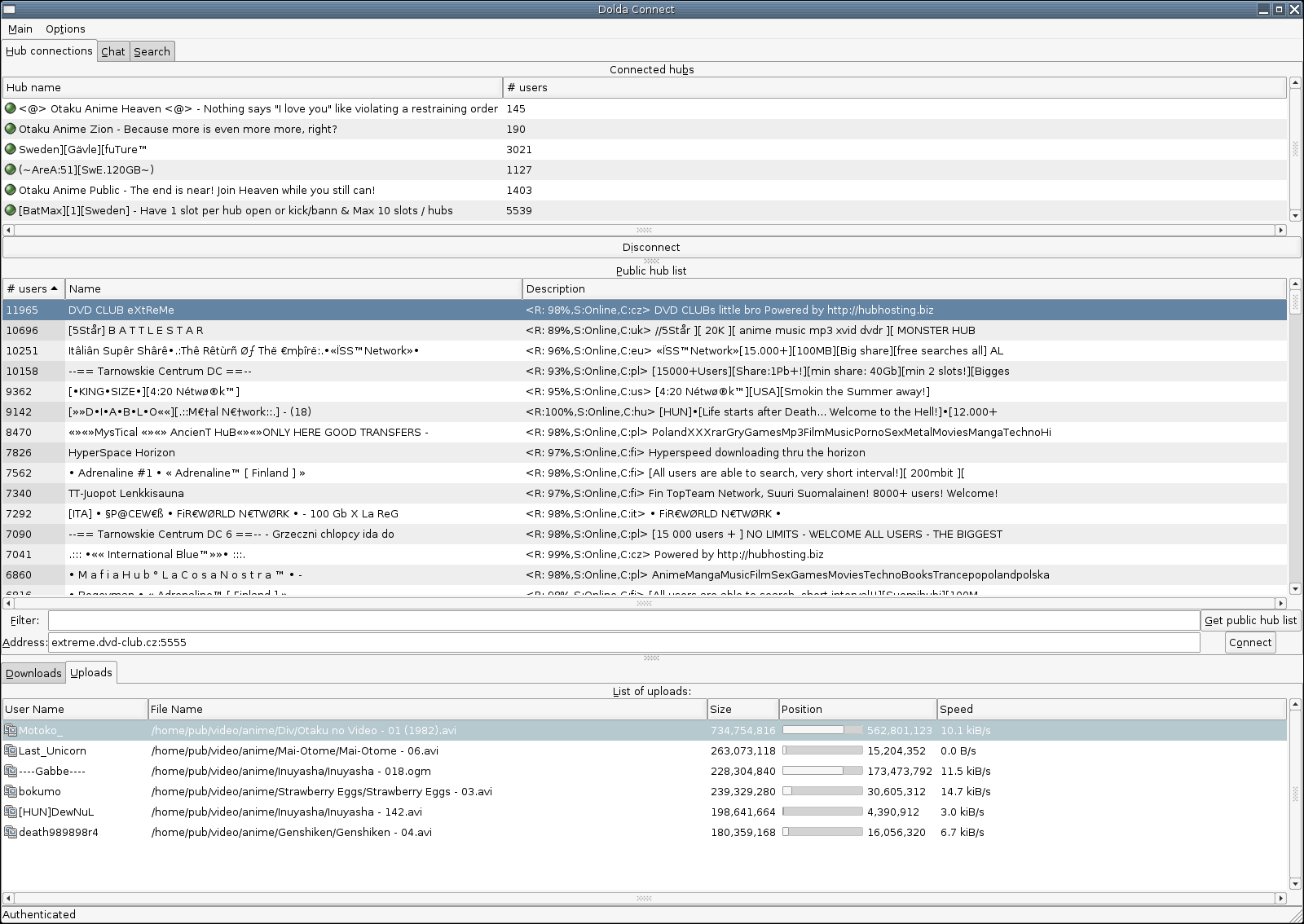Select HyperSpace Horizon hub row
The image size is (1304, 924).
click(x=645, y=452)
